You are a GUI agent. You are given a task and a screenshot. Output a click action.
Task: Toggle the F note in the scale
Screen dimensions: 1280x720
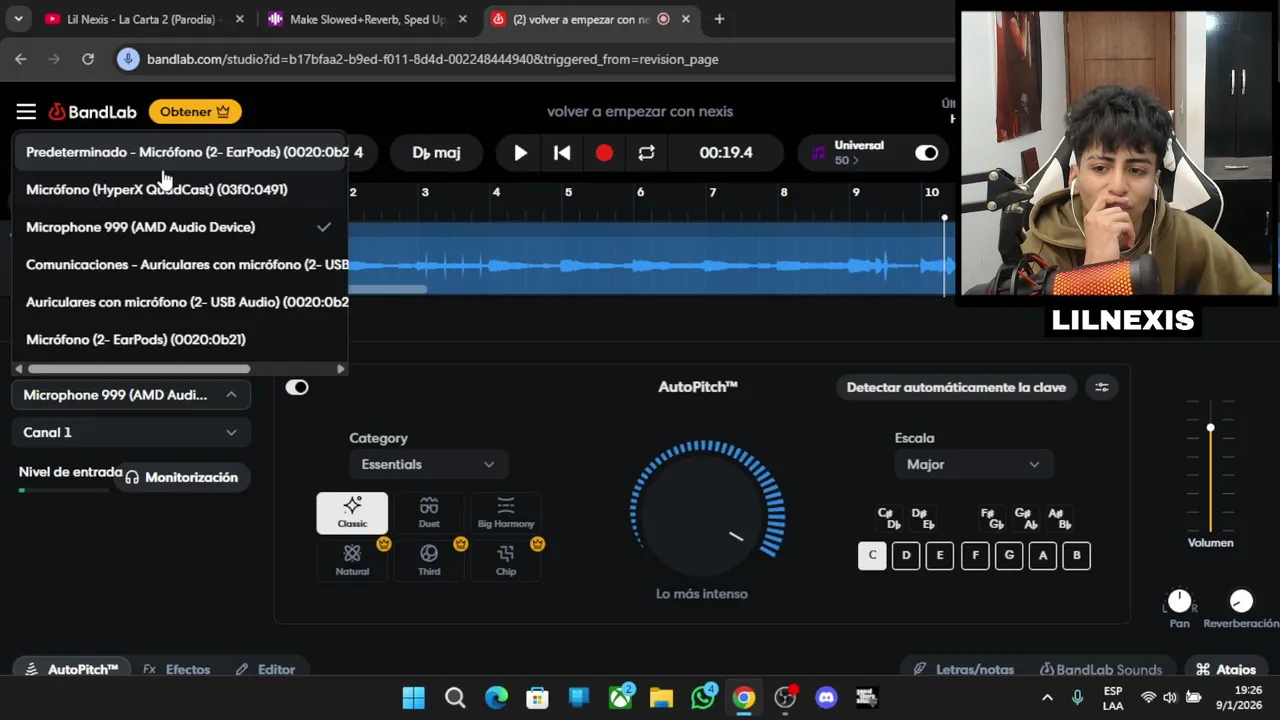[975, 555]
